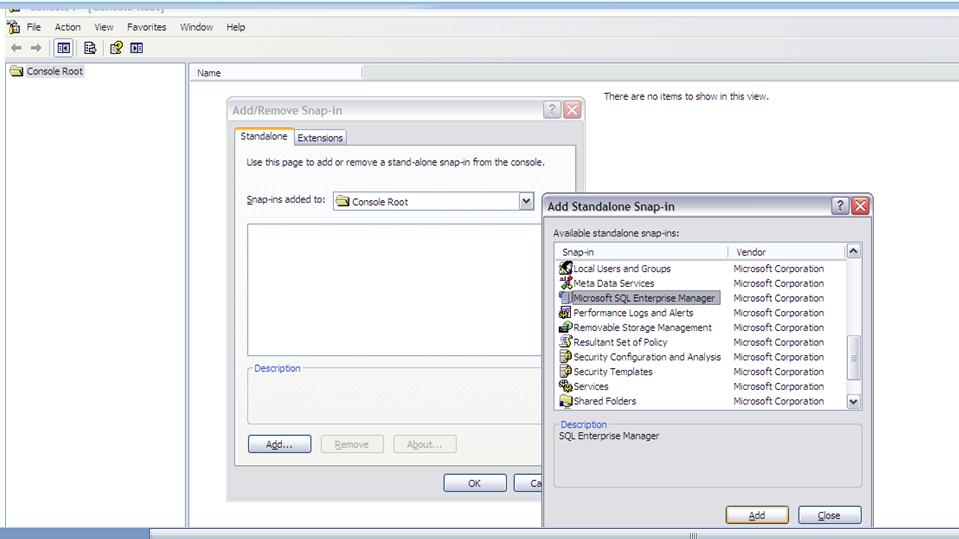Select Console Root in the tree
The height and width of the screenshot is (539, 959).
click(x=54, y=71)
